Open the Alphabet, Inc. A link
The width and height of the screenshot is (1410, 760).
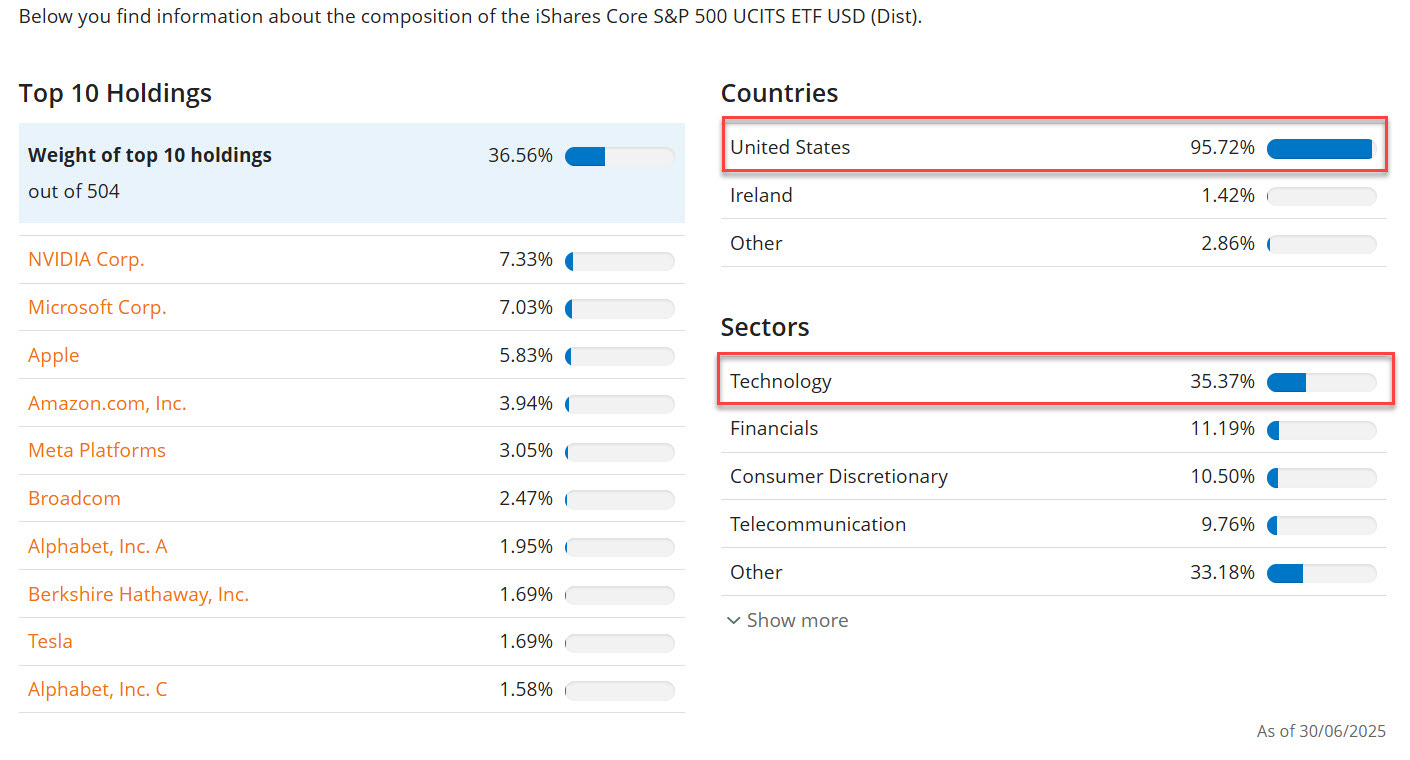coord(98,546)
